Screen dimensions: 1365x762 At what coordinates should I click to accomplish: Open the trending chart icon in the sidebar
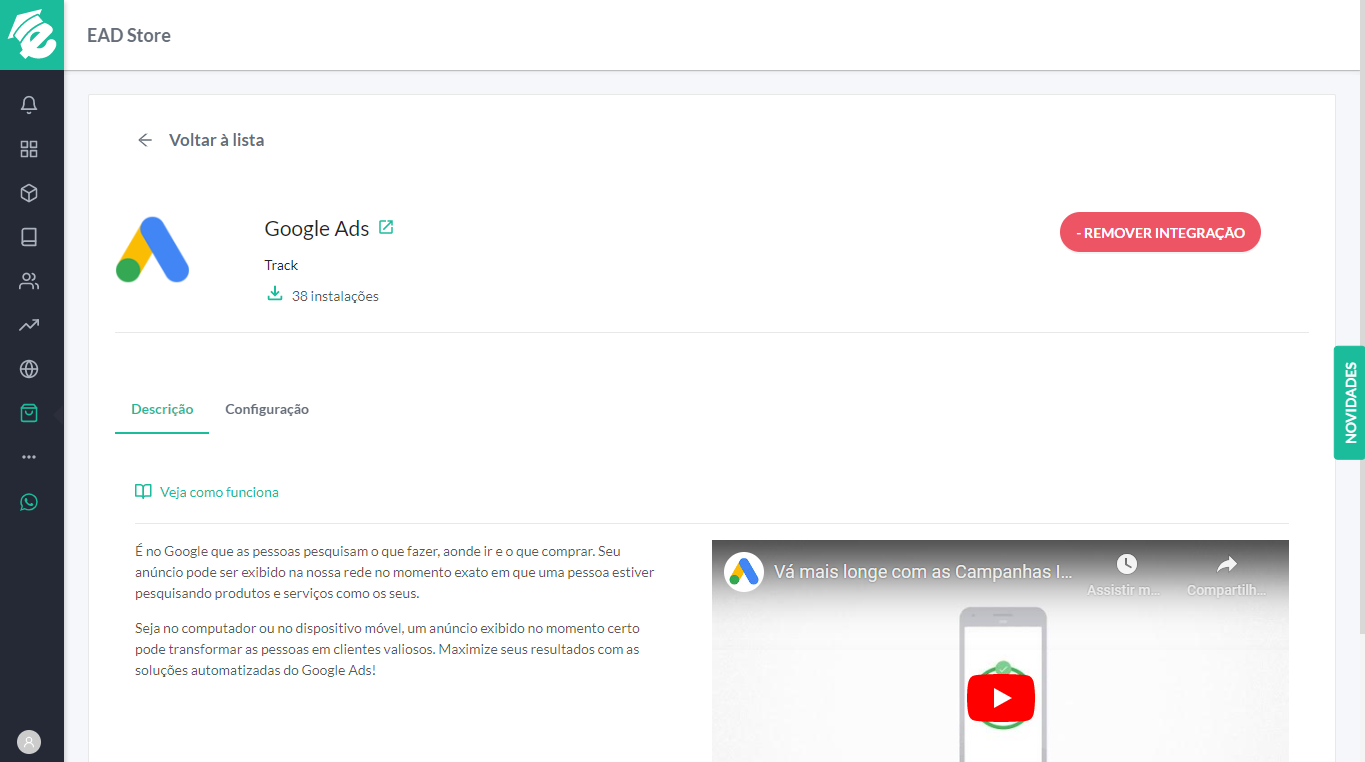pyautogui.click(x=29, y=325)
